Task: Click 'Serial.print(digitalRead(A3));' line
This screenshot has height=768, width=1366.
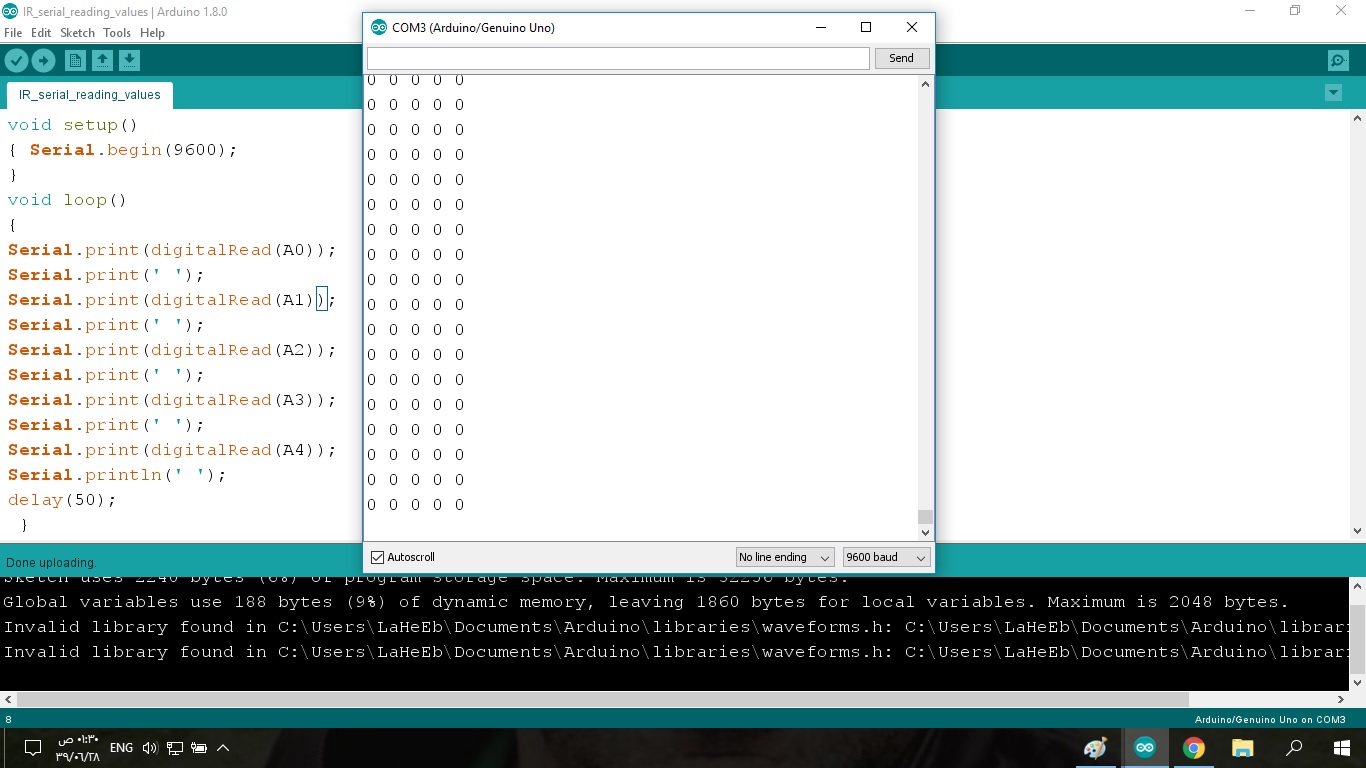Action: [172, 400]
